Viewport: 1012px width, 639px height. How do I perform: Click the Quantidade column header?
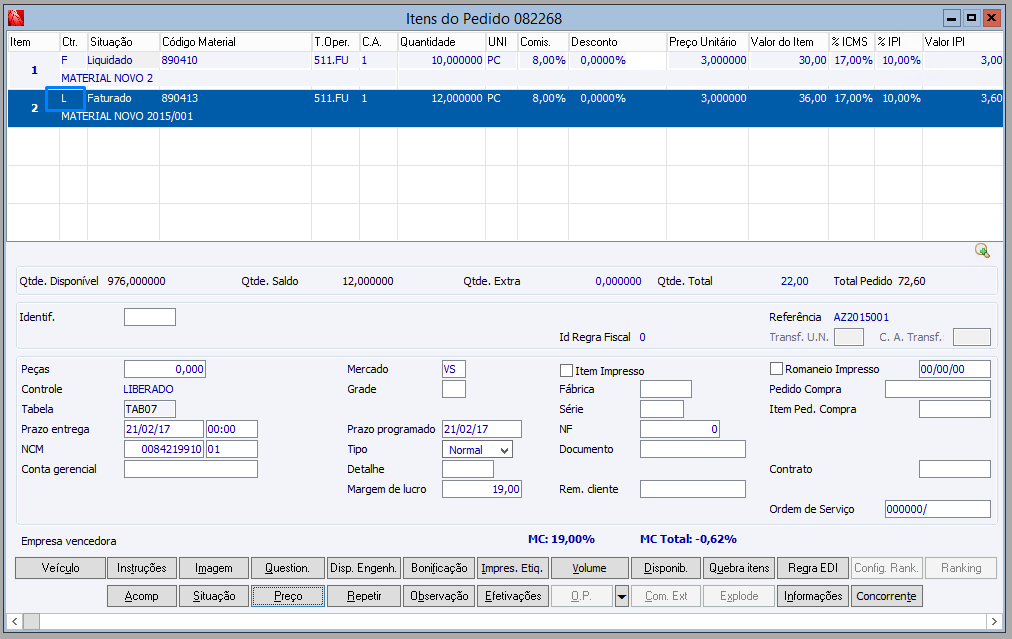click(x=440, y=42)
